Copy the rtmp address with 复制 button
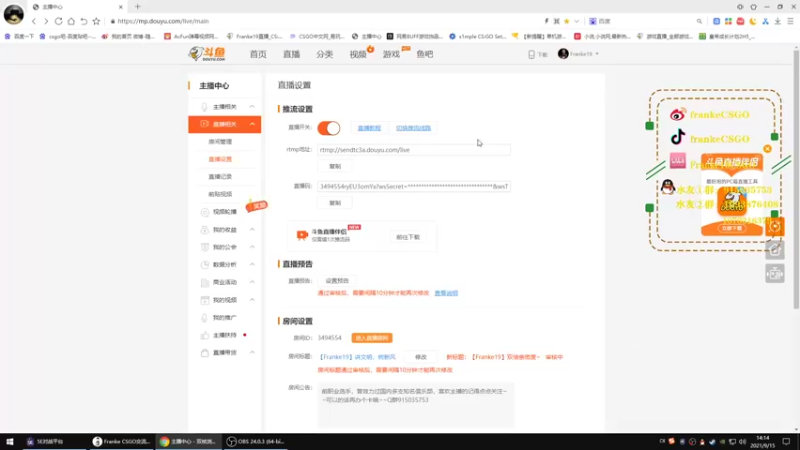The height and width of the screenshot is (450, 800). point(335,166)
